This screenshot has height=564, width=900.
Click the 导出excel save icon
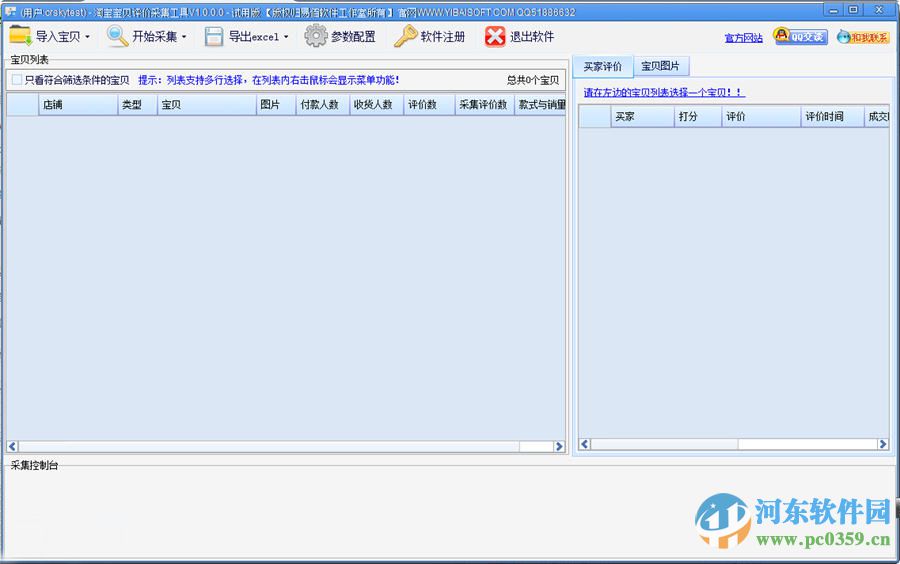[214, 37]
